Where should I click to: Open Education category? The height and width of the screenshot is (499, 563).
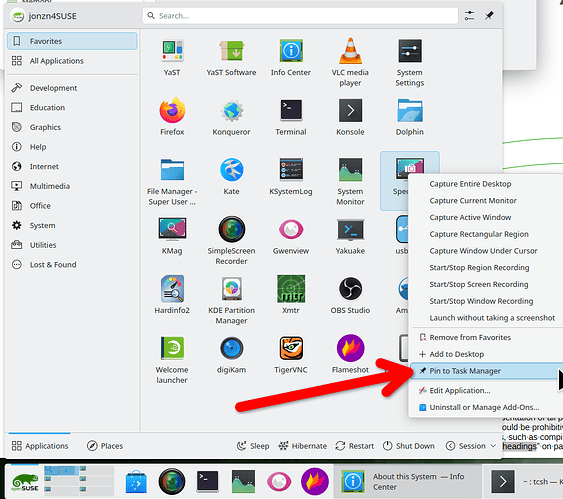pos(72,107)
